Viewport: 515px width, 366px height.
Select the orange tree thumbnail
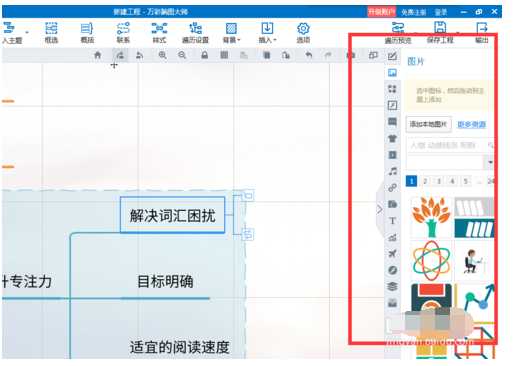(431, 217)
